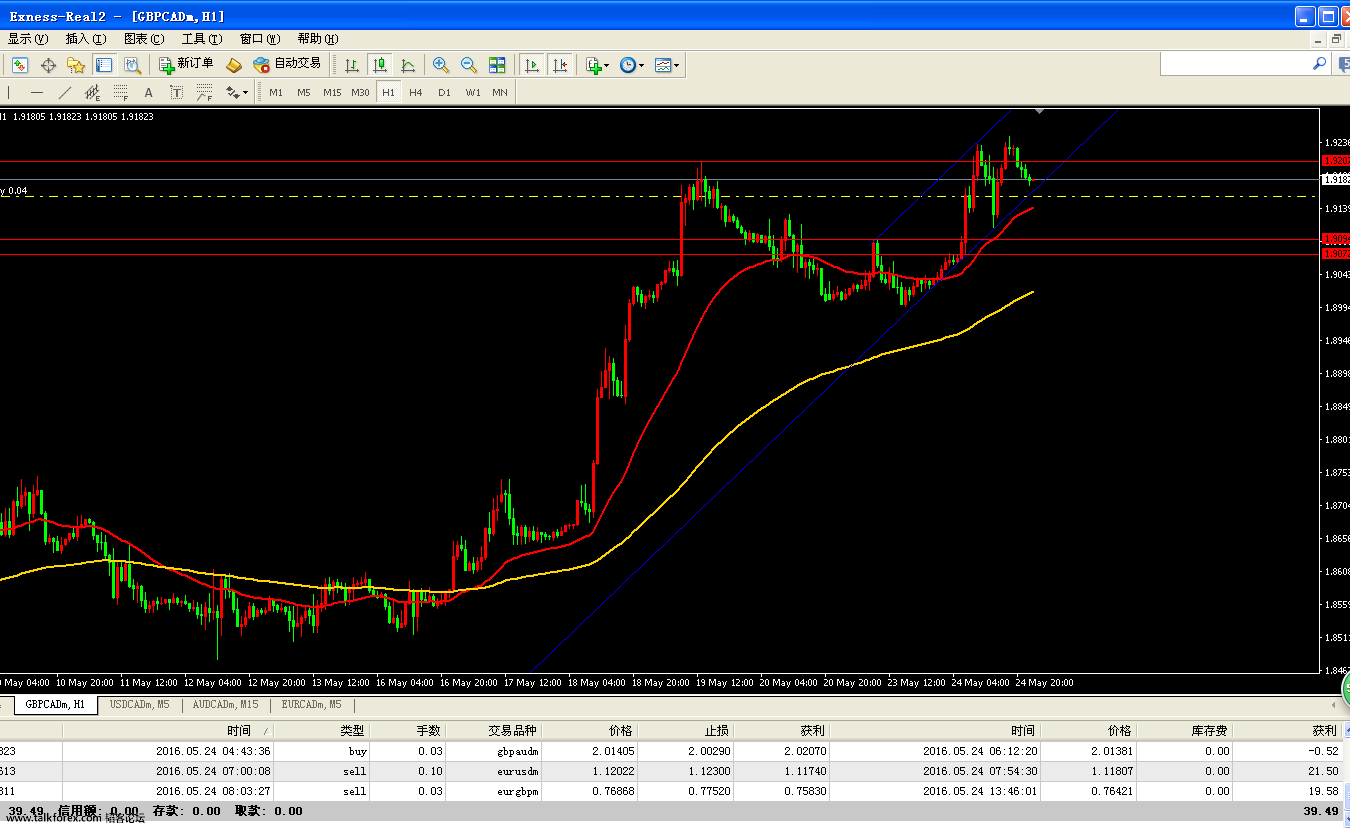This screenshot has height=828, width=1350.
Task: Sort by the 手数 column header
Action: click(407, 731)
